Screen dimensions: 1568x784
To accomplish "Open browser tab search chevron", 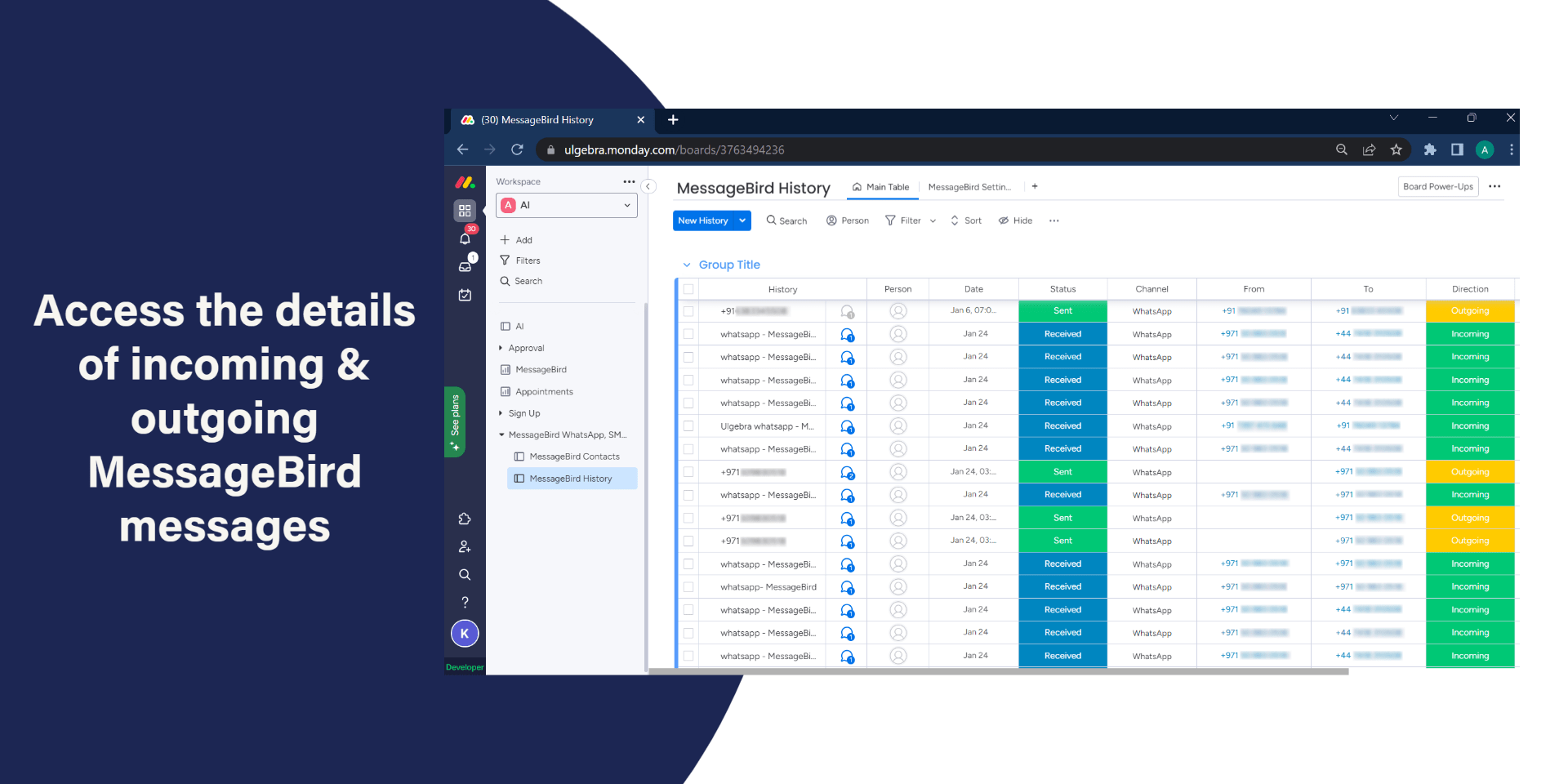I will (1393, 118).
